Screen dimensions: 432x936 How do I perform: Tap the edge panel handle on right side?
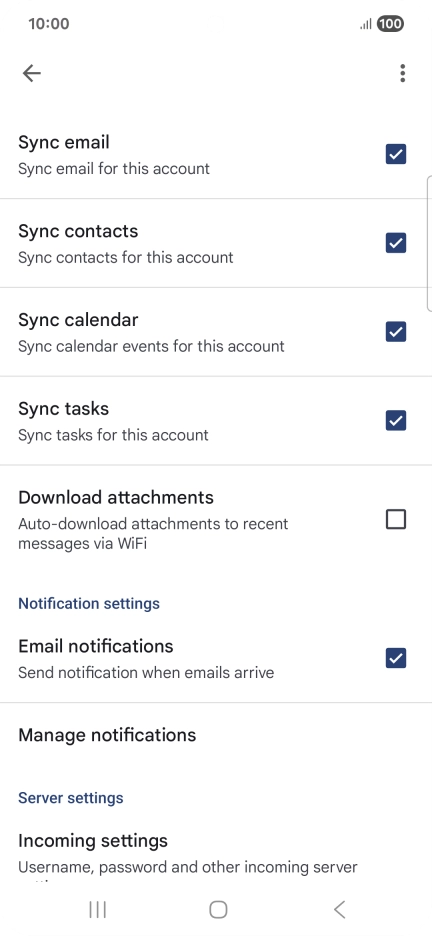point(429,244)
